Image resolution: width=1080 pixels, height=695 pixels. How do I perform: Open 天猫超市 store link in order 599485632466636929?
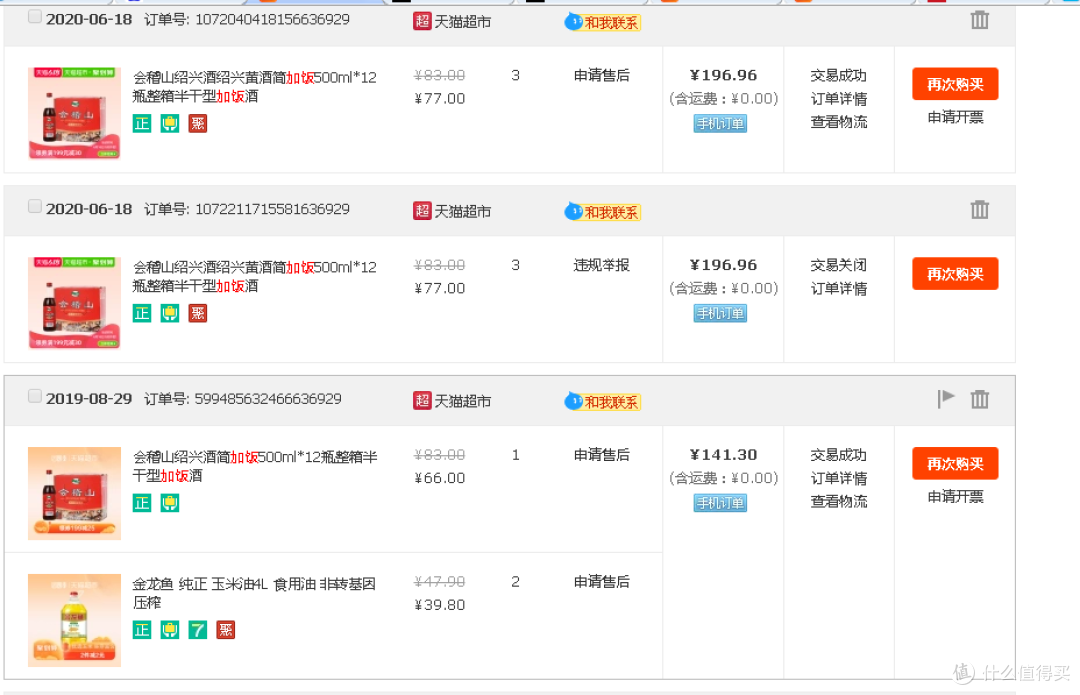462,401
